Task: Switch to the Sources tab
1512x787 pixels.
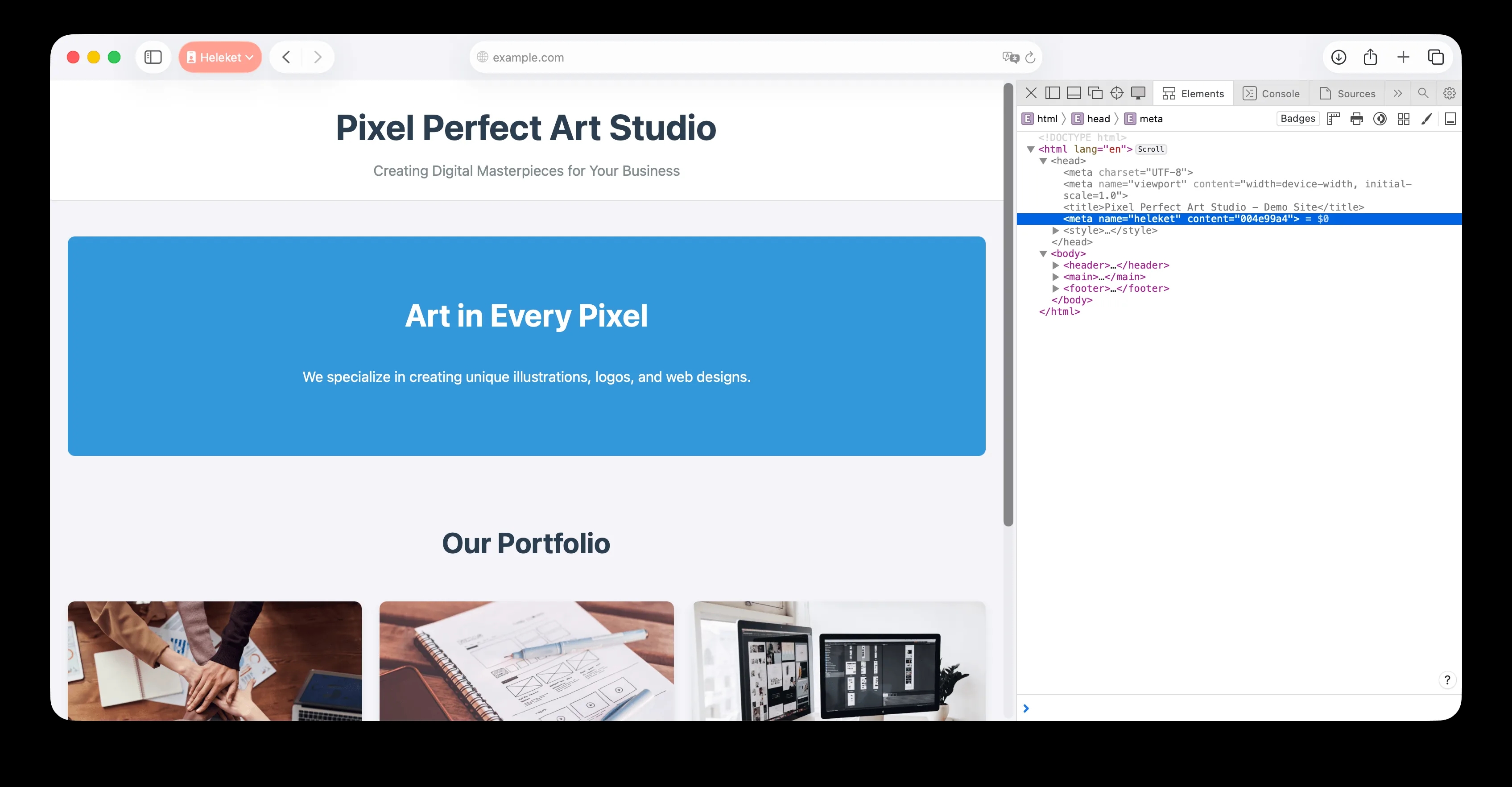Action: (1347, 93)
